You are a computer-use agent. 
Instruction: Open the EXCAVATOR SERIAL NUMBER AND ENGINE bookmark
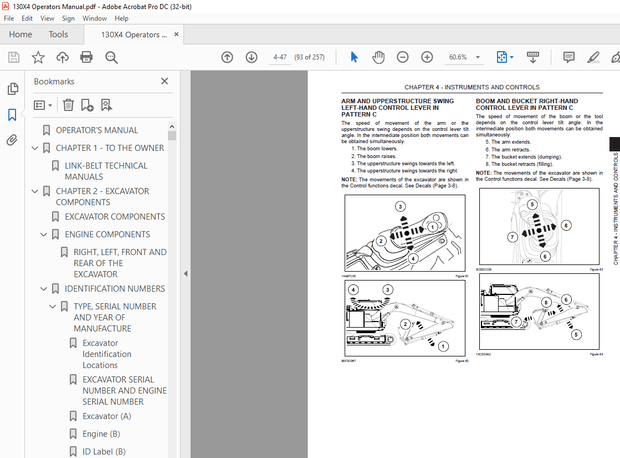click(x=125, y=391)
